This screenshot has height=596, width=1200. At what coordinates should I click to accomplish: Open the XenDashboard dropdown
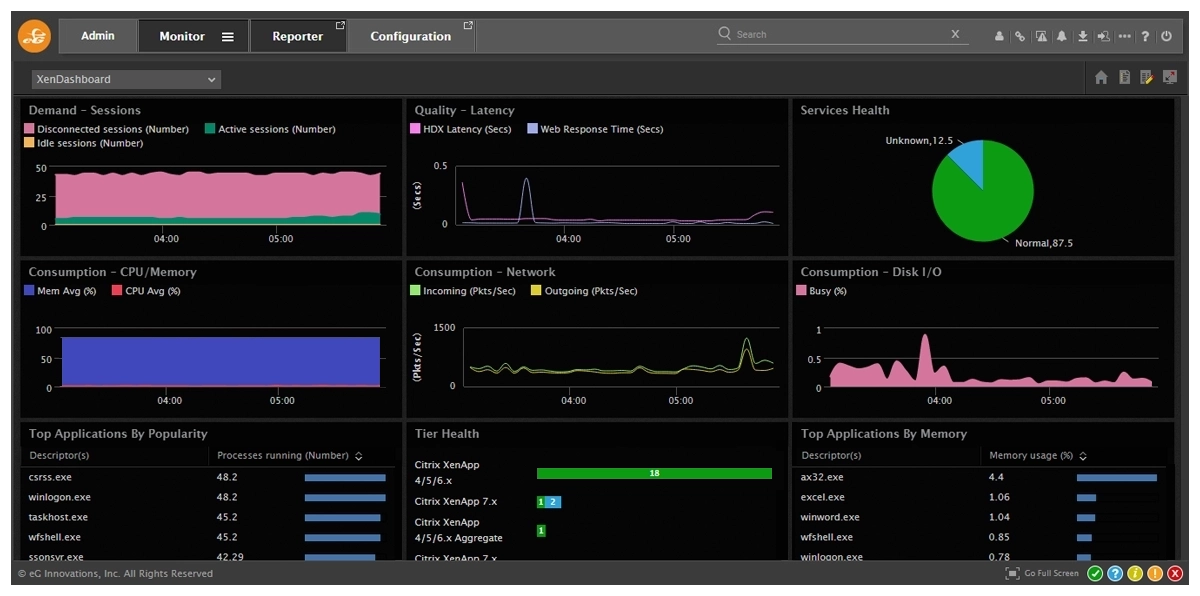(x=126, y=79)
